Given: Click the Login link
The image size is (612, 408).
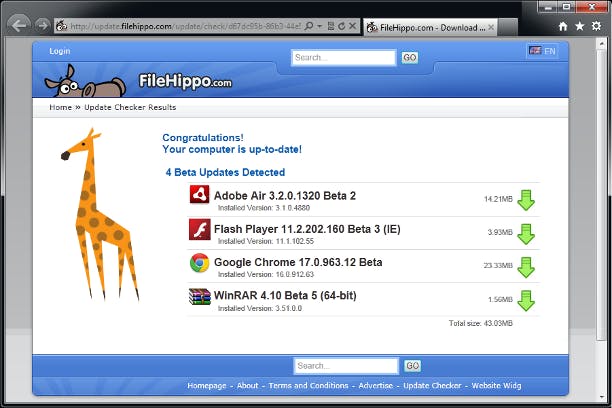Looking at the screenshot, I should pyautogui.click(x=60, y=51).
